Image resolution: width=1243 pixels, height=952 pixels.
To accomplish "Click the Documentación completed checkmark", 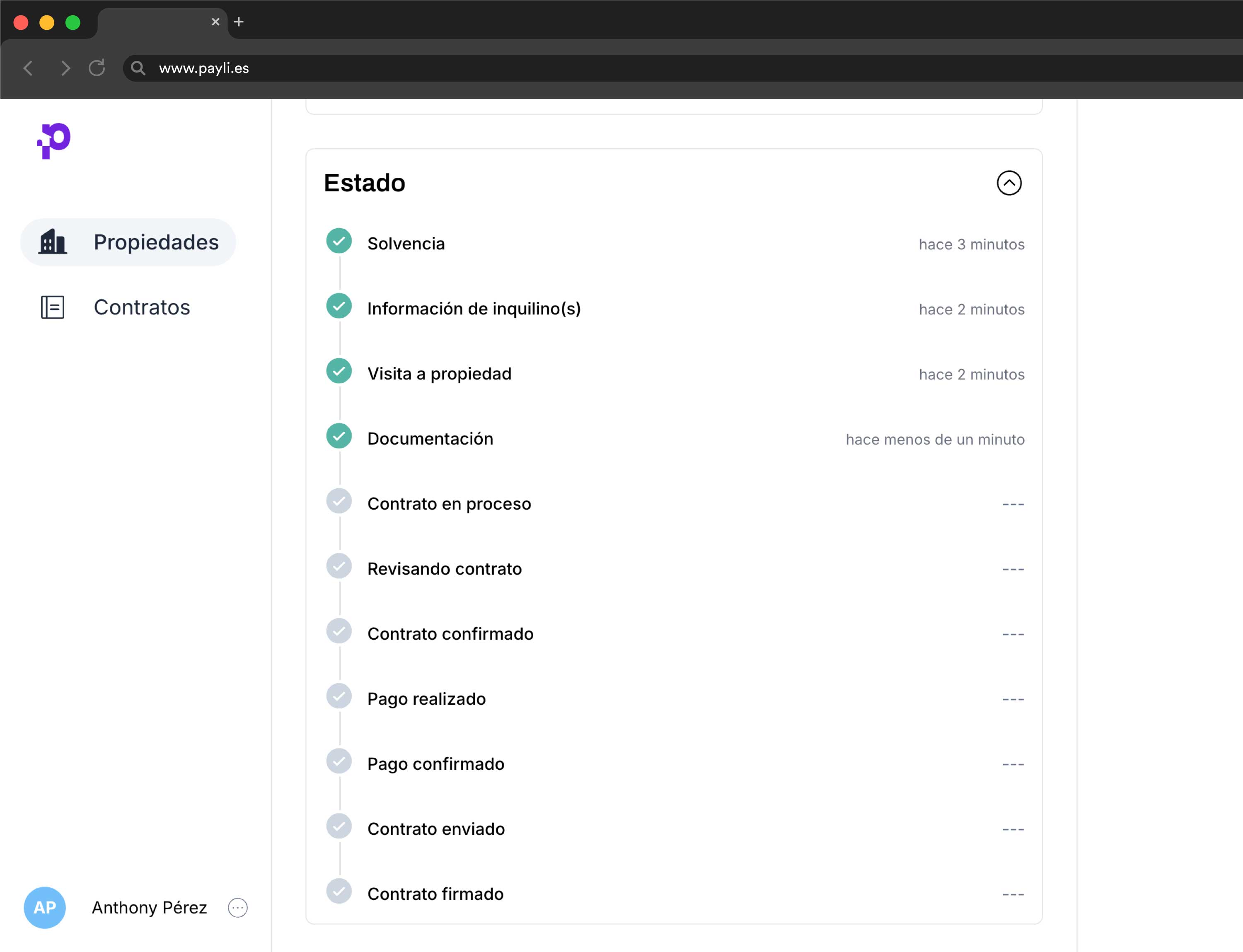I will pos(339,436).
